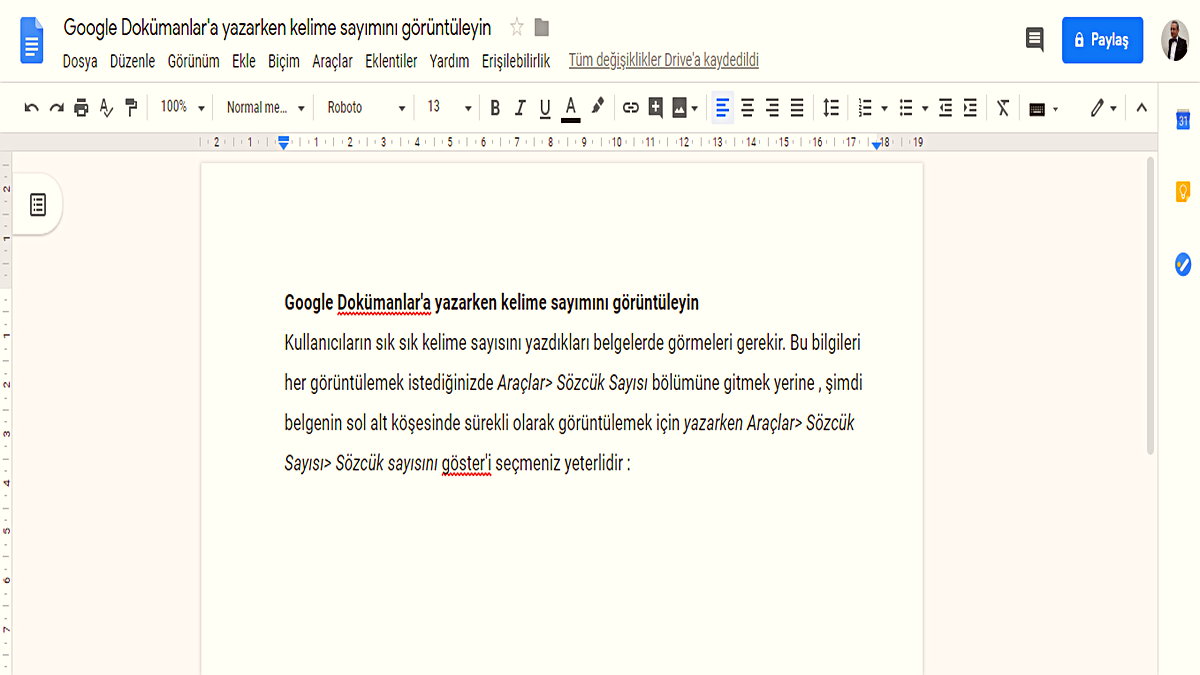Click the user profile avatar
The height and width of the screenshot is (675, 1200).
click(x=1176, y=40)
